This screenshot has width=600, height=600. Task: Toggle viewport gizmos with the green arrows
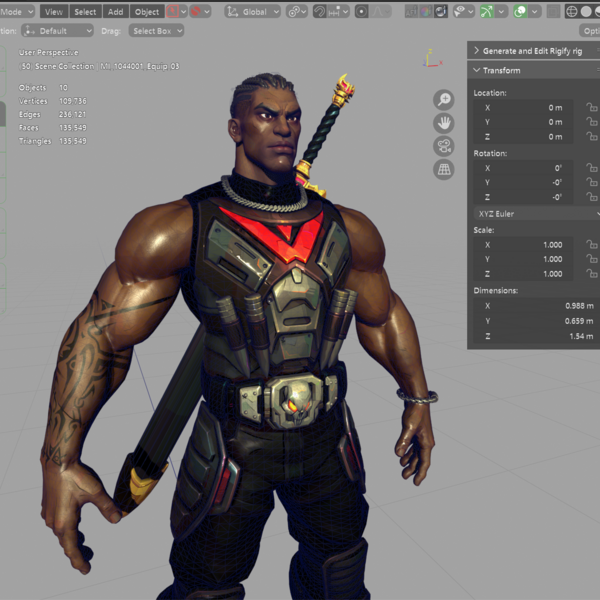(486, 12)
